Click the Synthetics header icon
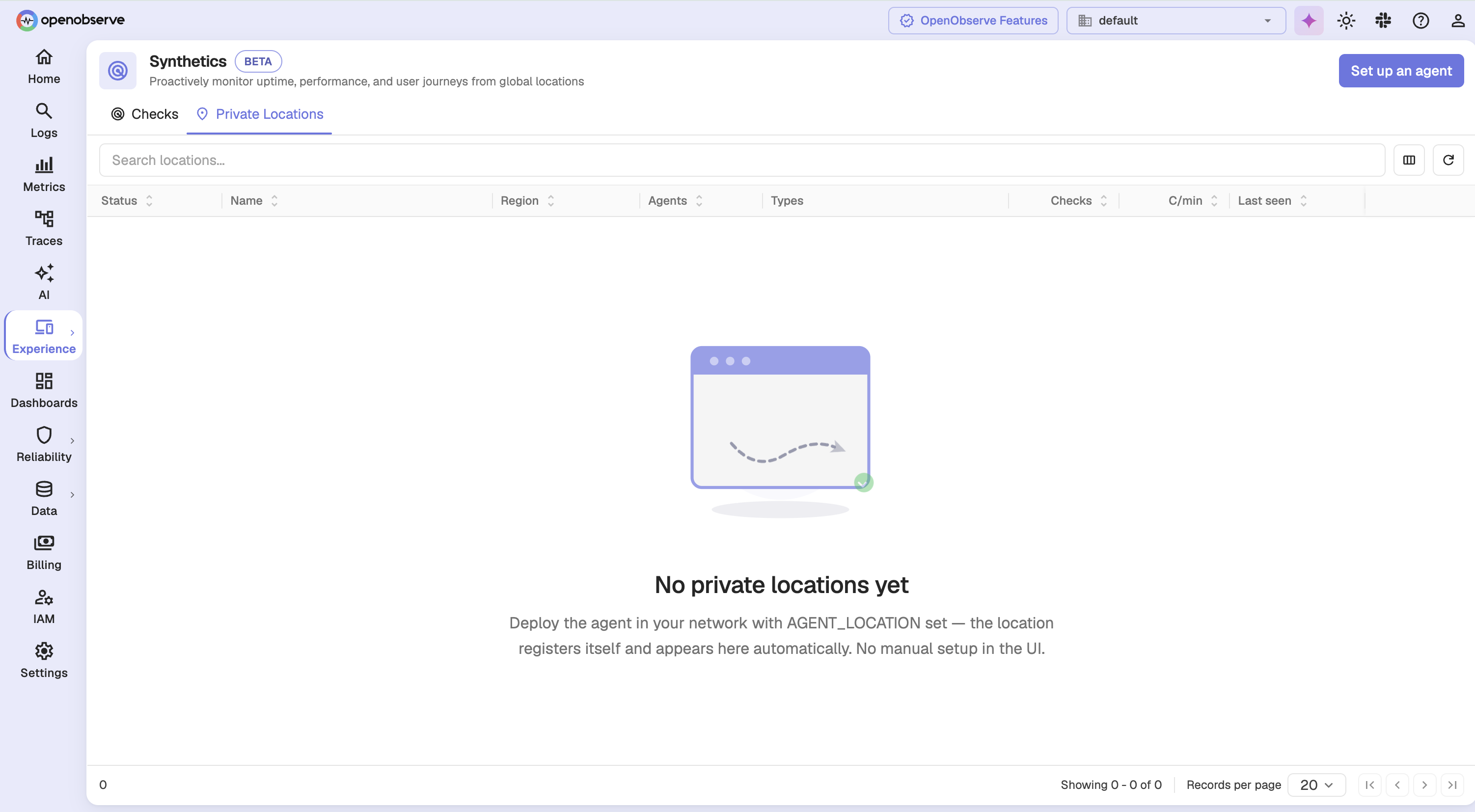This screenshot has height=812, width=1475. (118, 70)
